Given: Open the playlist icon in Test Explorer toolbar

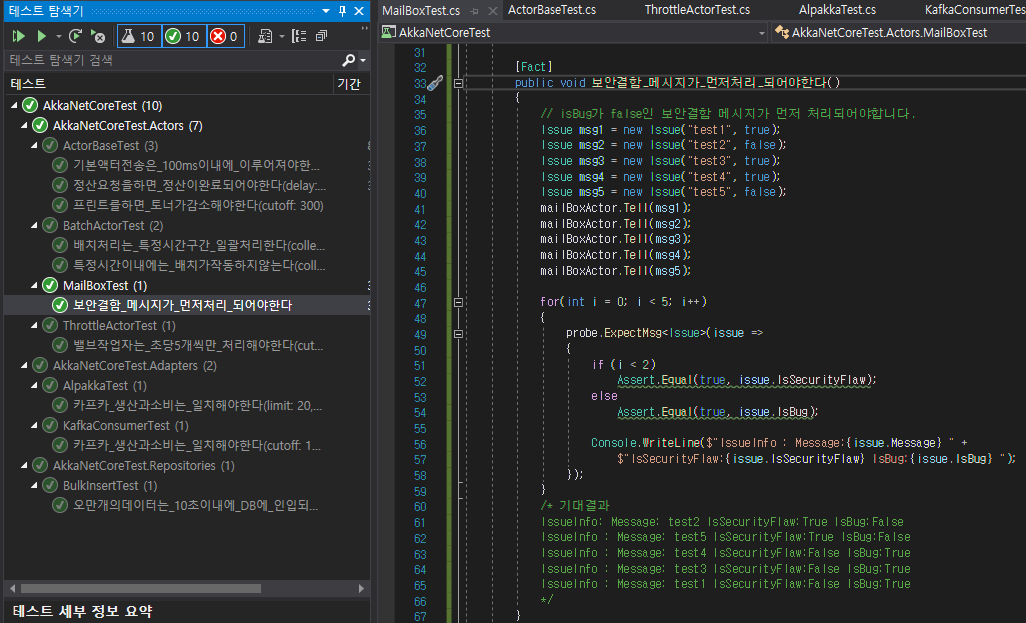Looking at the screenshot, I should (x=265, y=36).
